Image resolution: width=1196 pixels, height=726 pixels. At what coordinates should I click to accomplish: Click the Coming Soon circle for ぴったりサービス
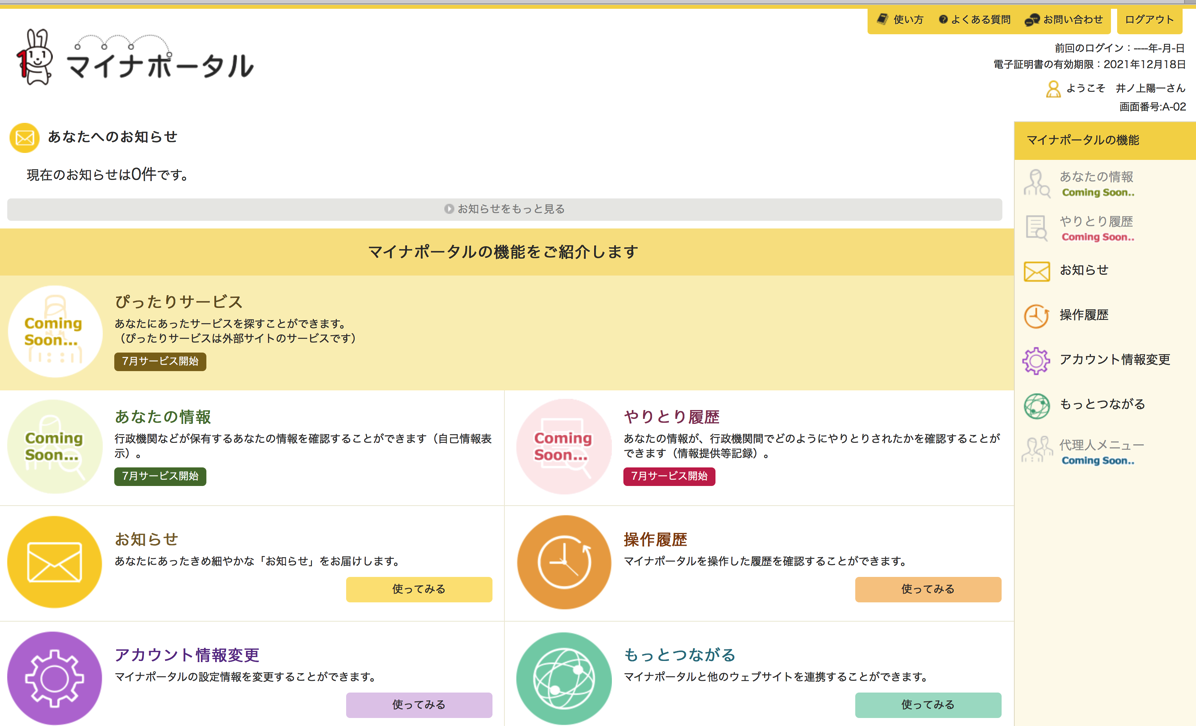pyautogui.click(x=55, y=332)
